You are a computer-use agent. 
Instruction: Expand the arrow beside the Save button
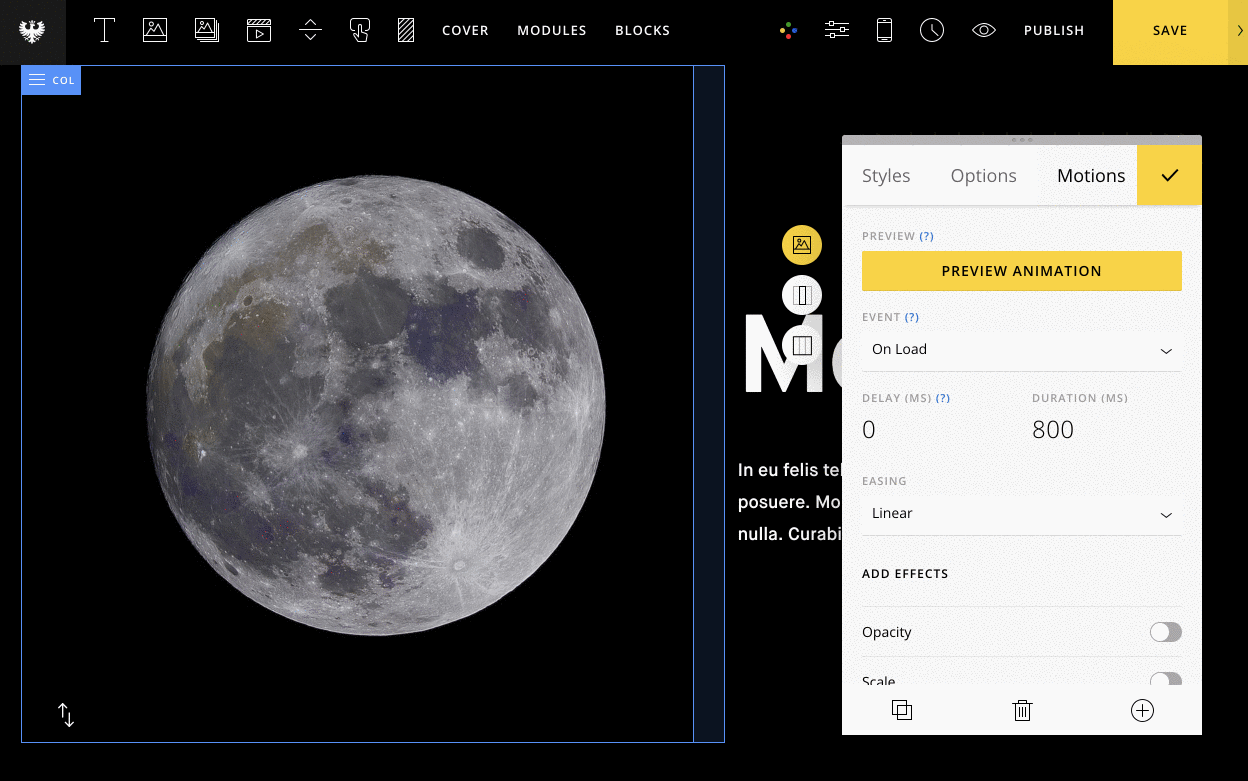tap(1240, 30)
